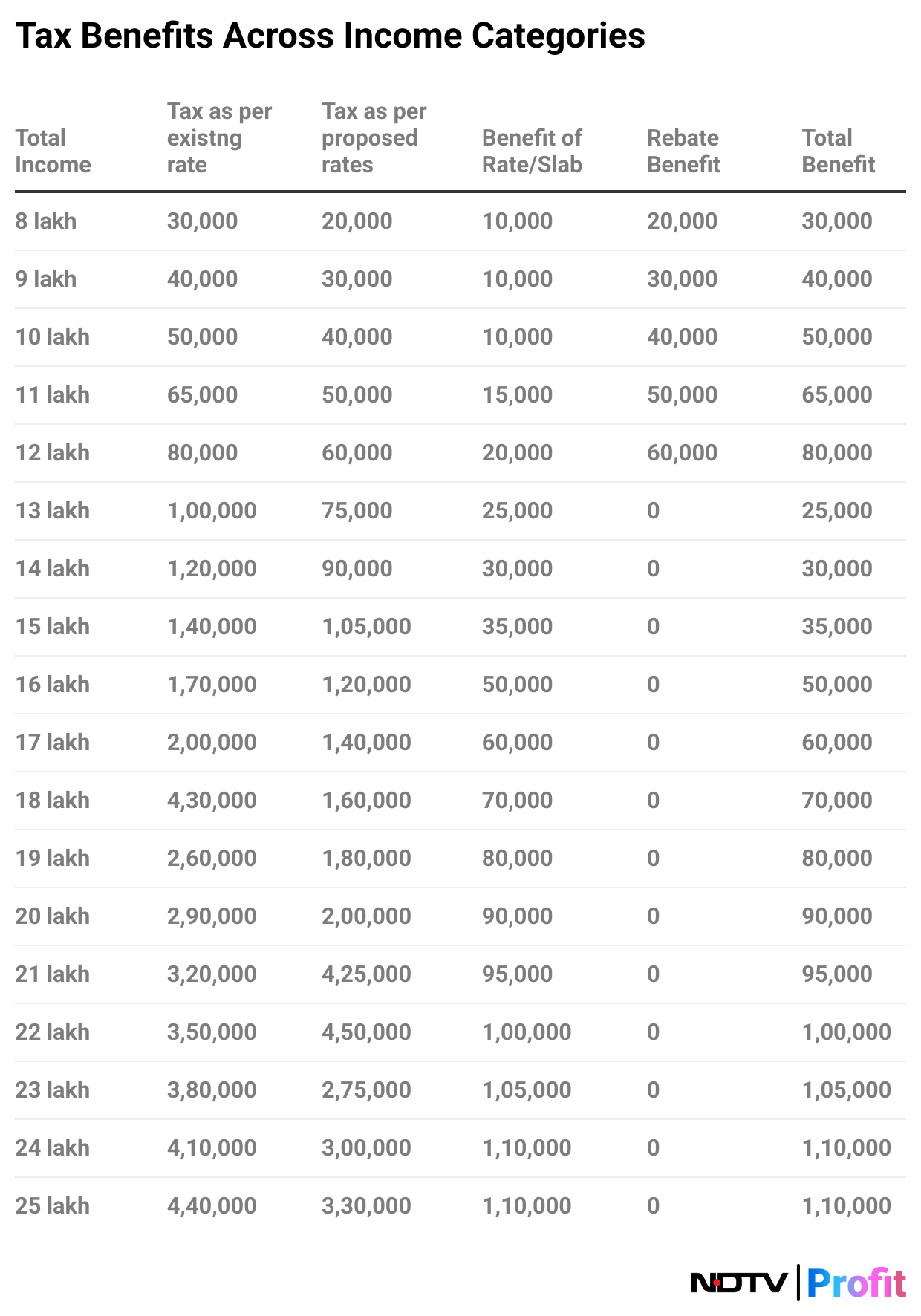The width and height of the screenshot is (921, 1316).
Task: Select the 2,90,000 existing tax cell
Action: click(212, 916)
